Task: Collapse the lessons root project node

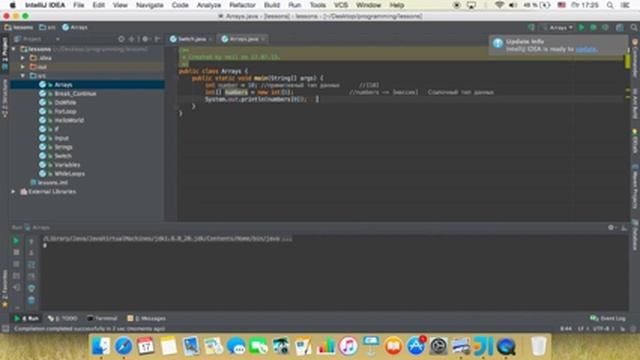Action: pos(14,49)
